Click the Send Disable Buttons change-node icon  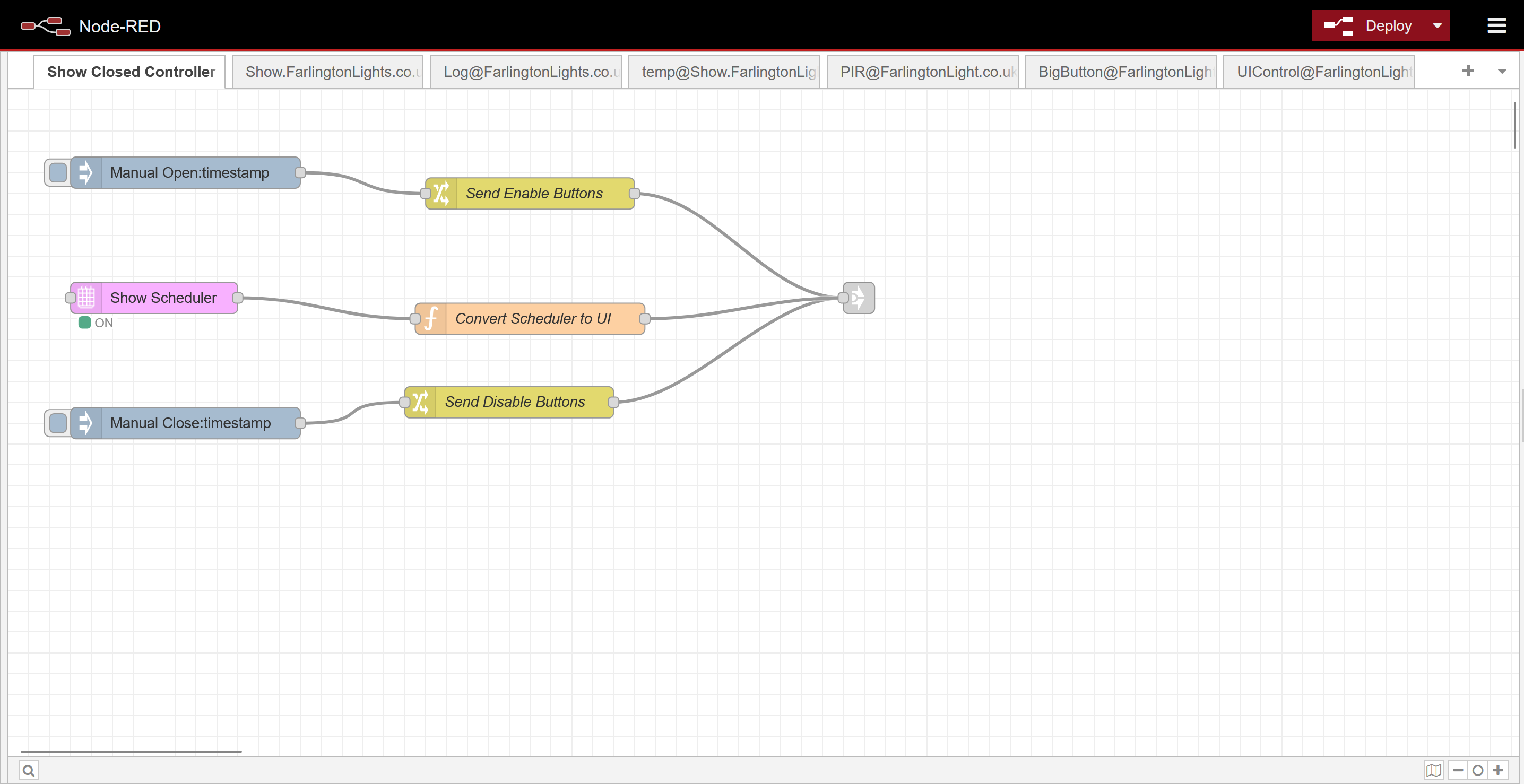[x=421, y=402]
